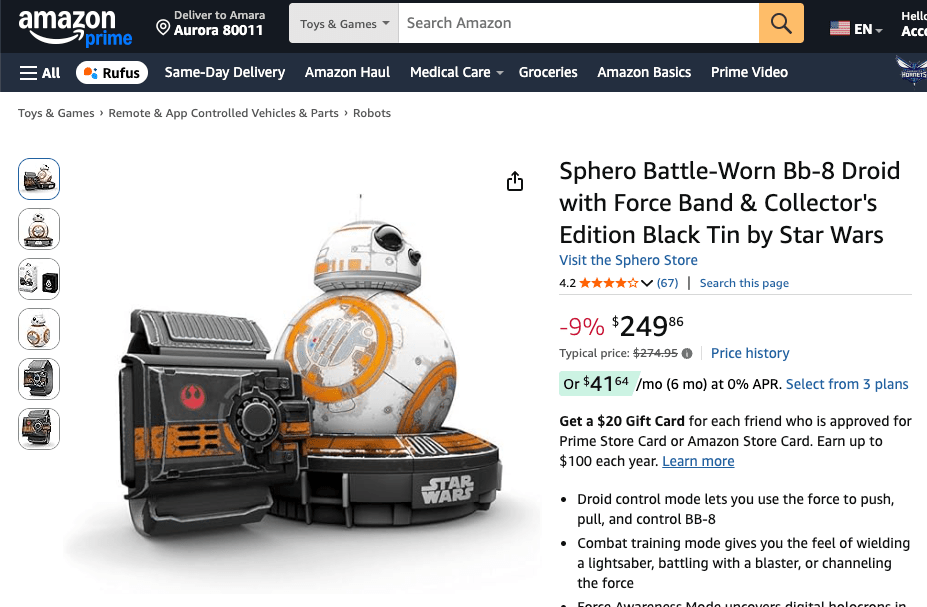Open the Price history link
The image size is (927, 607).
[x=750, y=353]
